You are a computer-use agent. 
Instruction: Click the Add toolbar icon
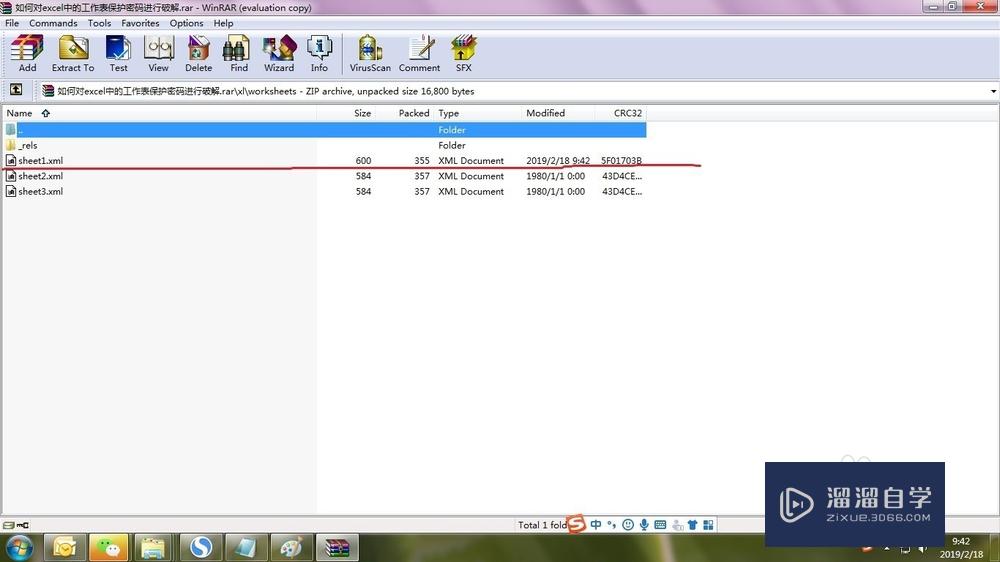[27, 54]
